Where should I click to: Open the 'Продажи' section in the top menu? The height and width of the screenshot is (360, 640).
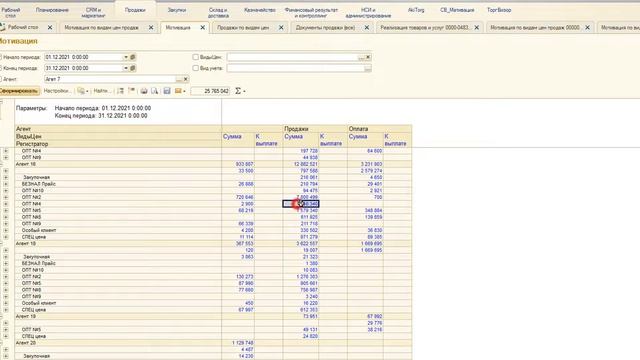[x=135, y=10]
